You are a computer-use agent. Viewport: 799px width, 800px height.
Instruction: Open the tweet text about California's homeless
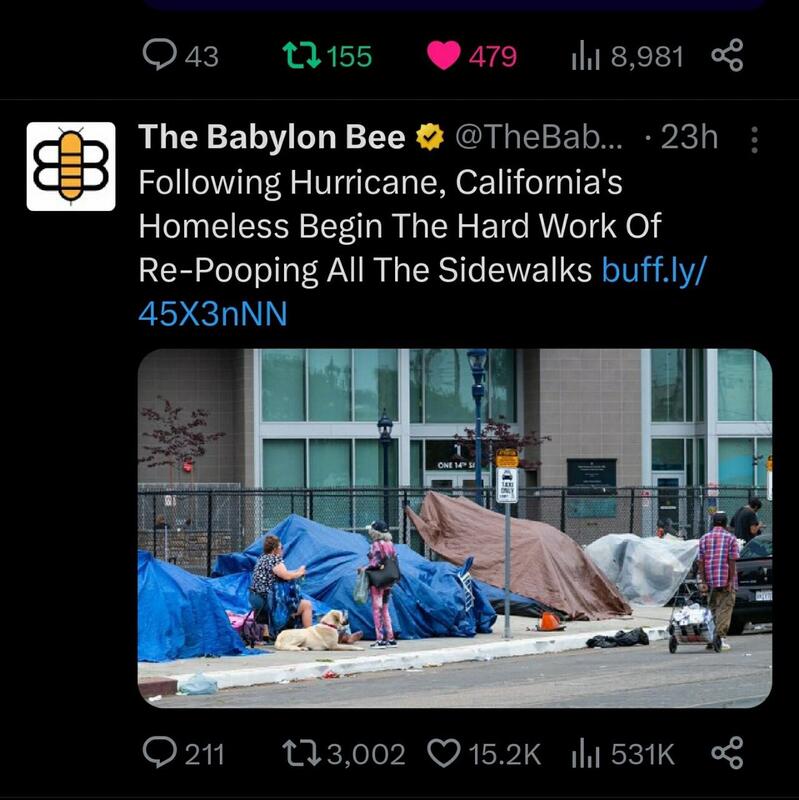point(401,226)
